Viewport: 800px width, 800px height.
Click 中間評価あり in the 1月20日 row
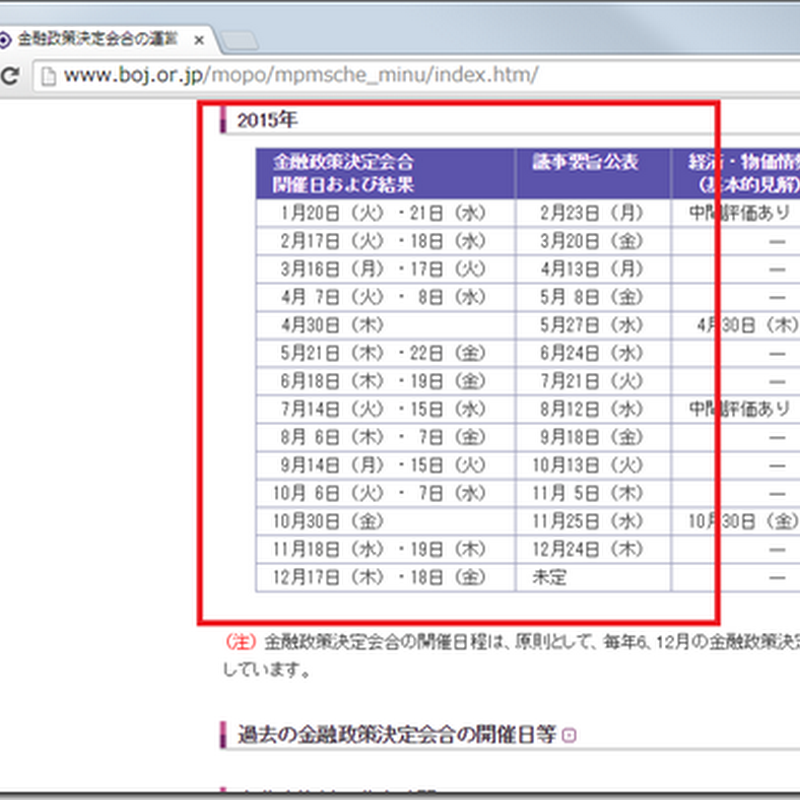(739, 213)
